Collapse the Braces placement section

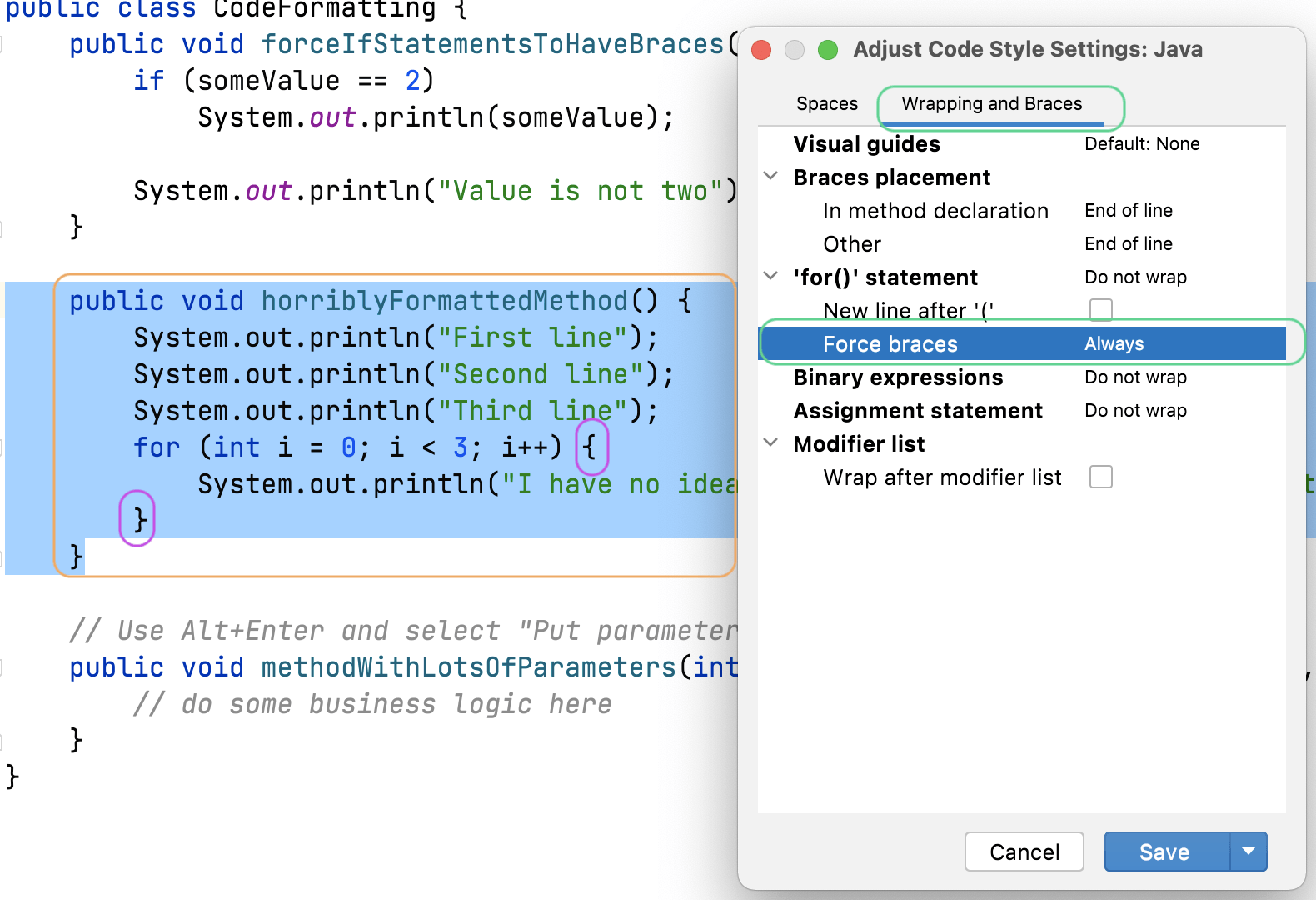(x=771, y=177)
